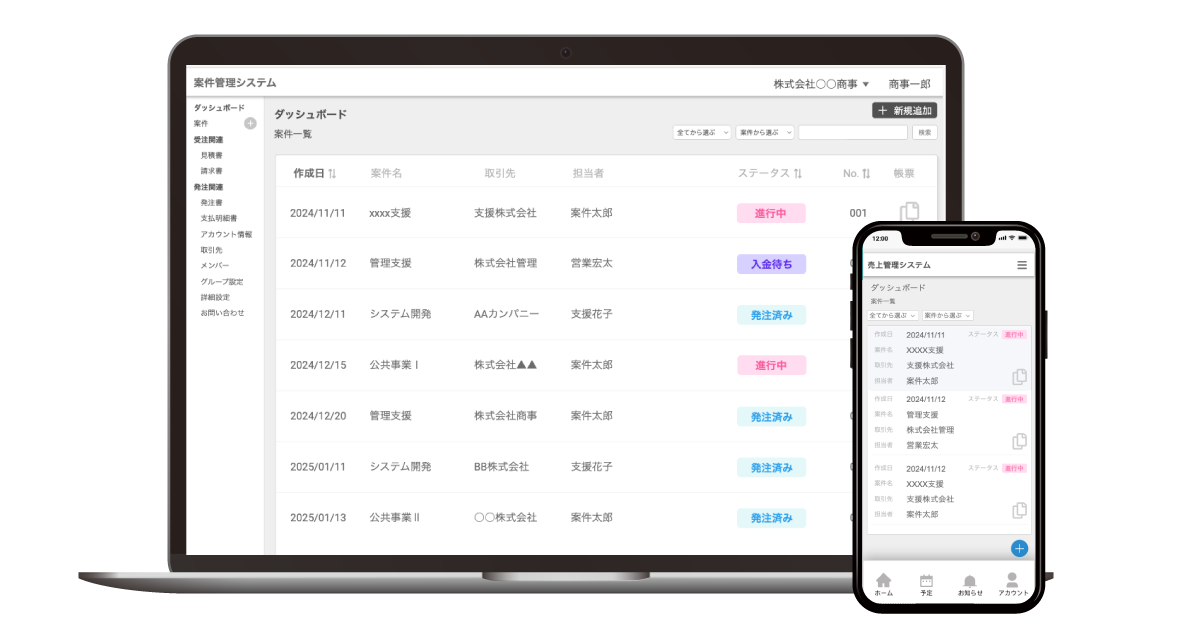Click the 帳票 copy icon for xxxx支援 row

pyautogui.click(x=911, y=212)
